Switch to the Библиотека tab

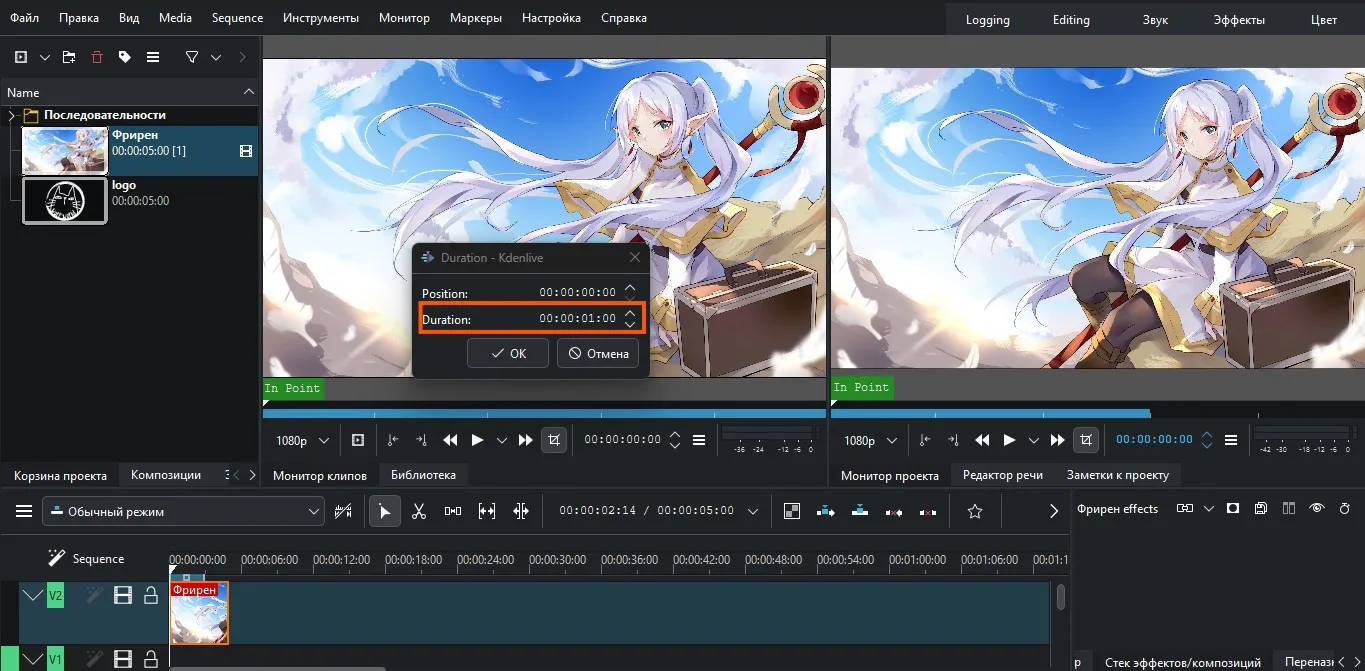(x=423, y=475)
